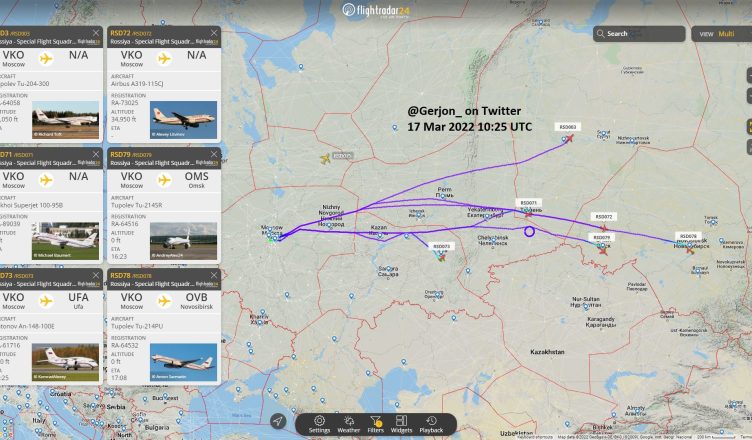752x440 pixels.
Task: Switch to Multi view mode
Action: coord(726,34)
